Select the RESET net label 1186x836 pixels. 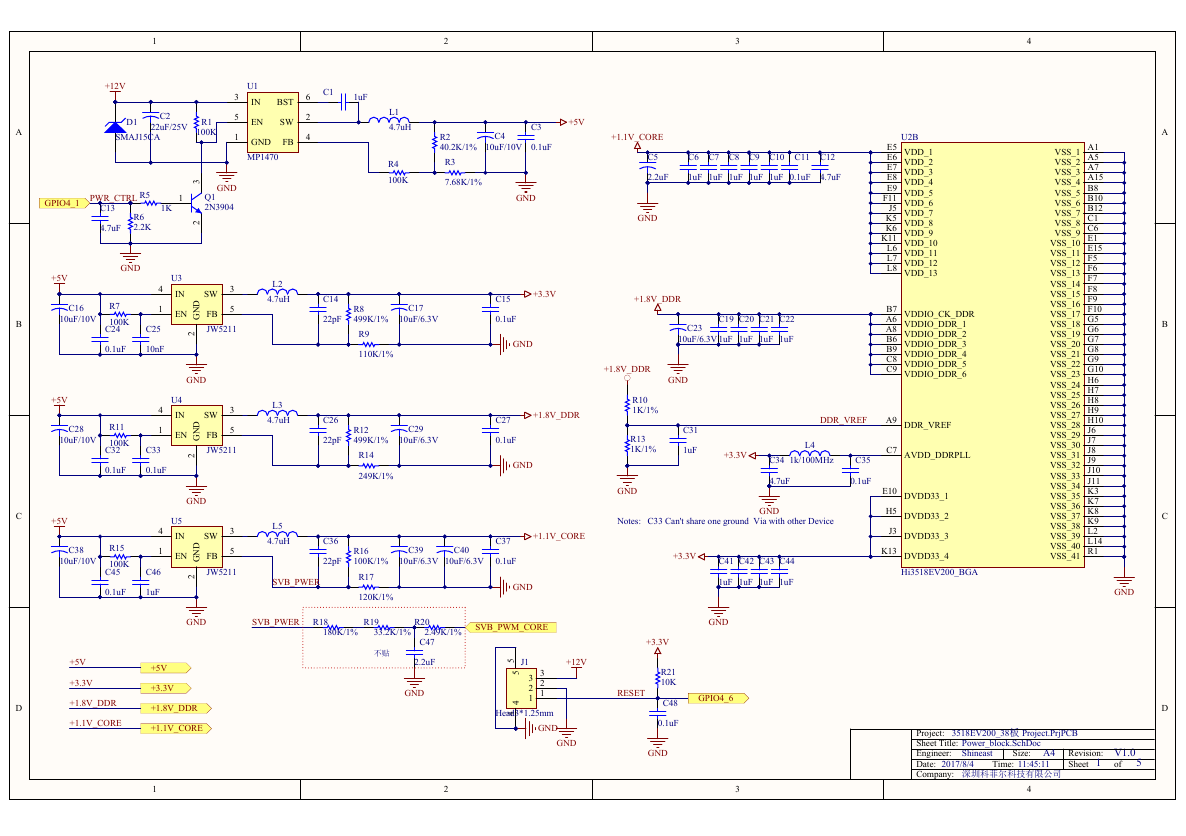(x=631, y=693)
